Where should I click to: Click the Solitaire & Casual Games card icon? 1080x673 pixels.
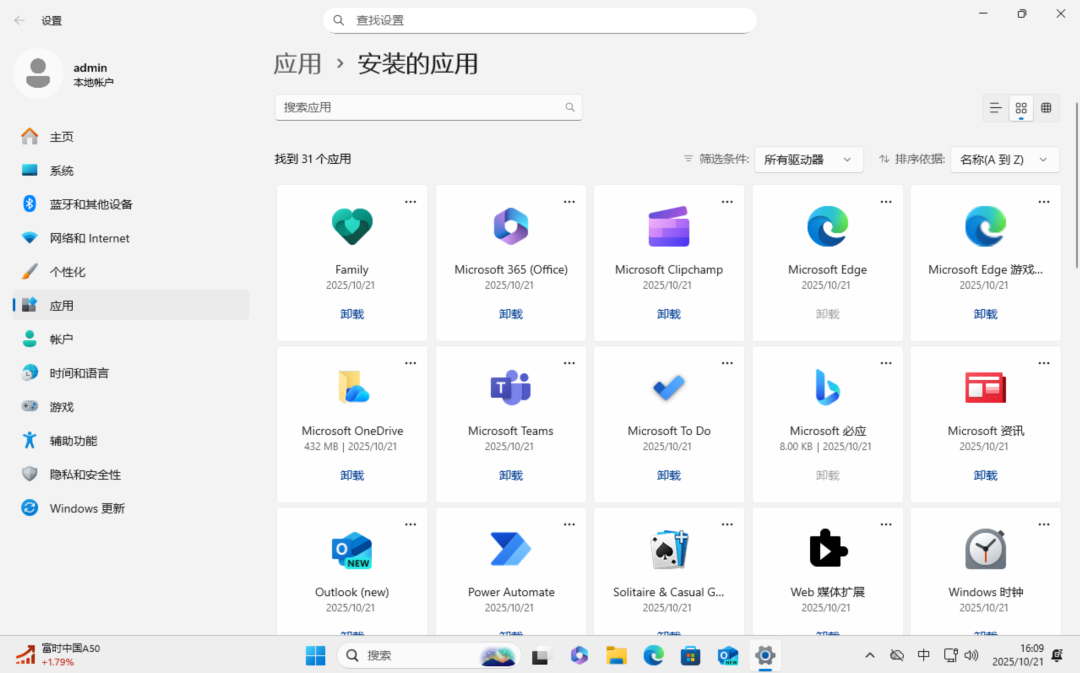point(669,549)
